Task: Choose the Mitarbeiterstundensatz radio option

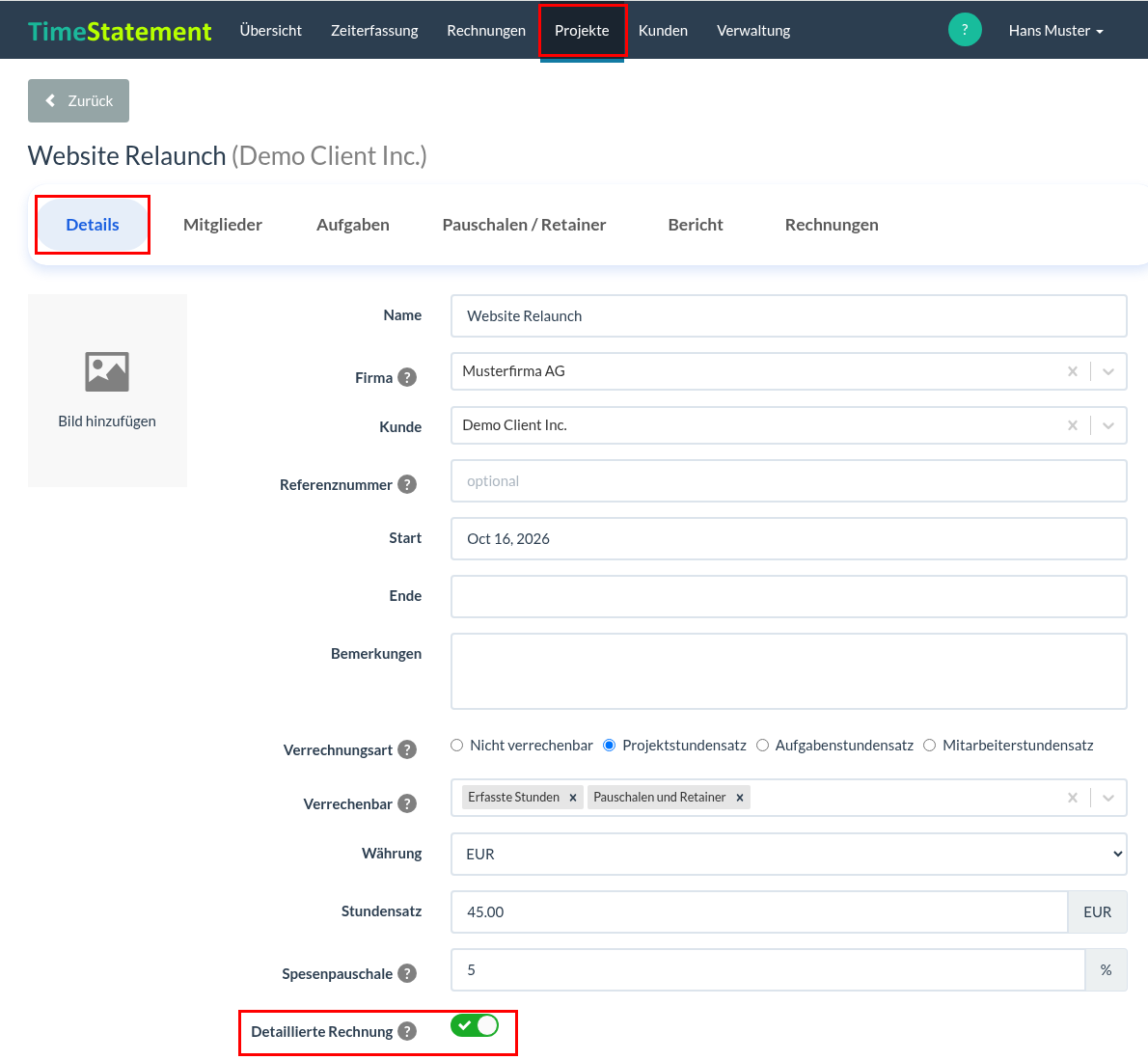Action: (x=930, y=746)
